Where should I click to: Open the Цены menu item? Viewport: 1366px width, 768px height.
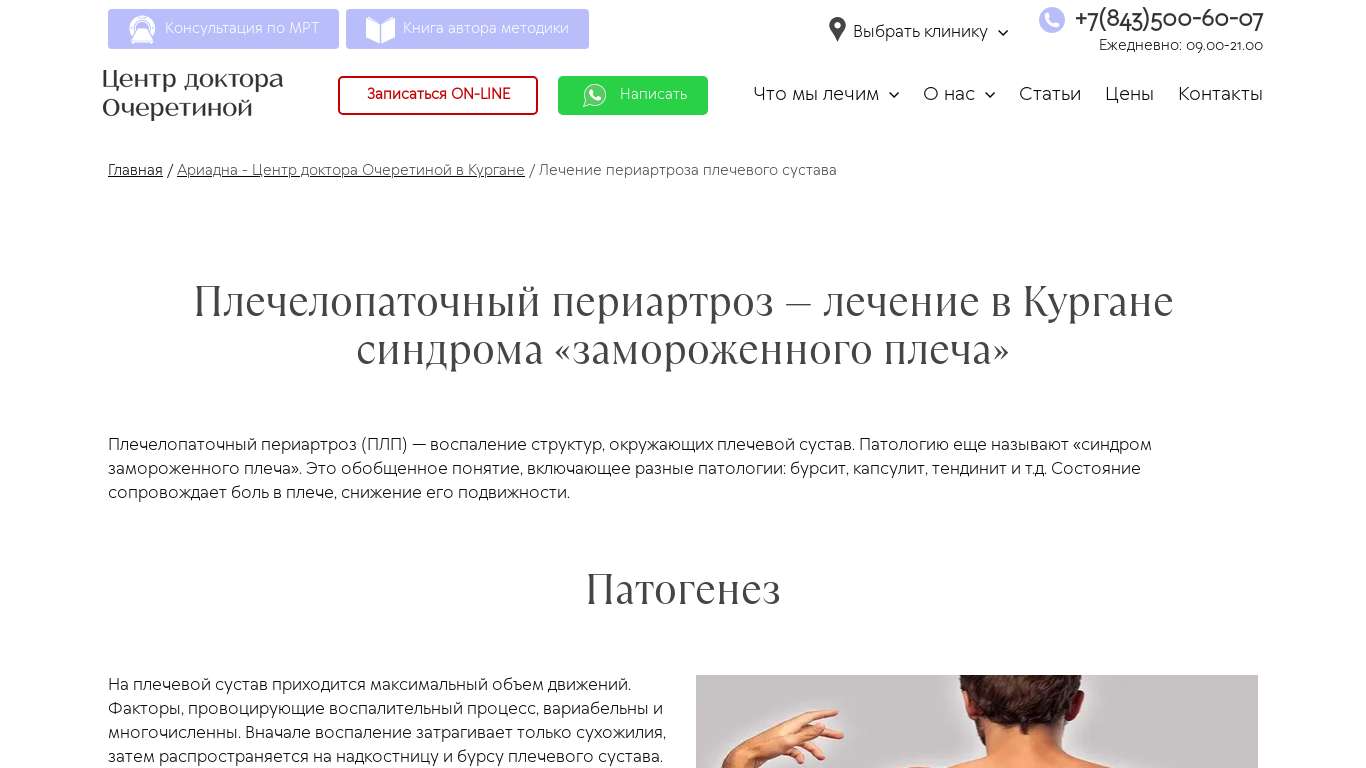1129,94
